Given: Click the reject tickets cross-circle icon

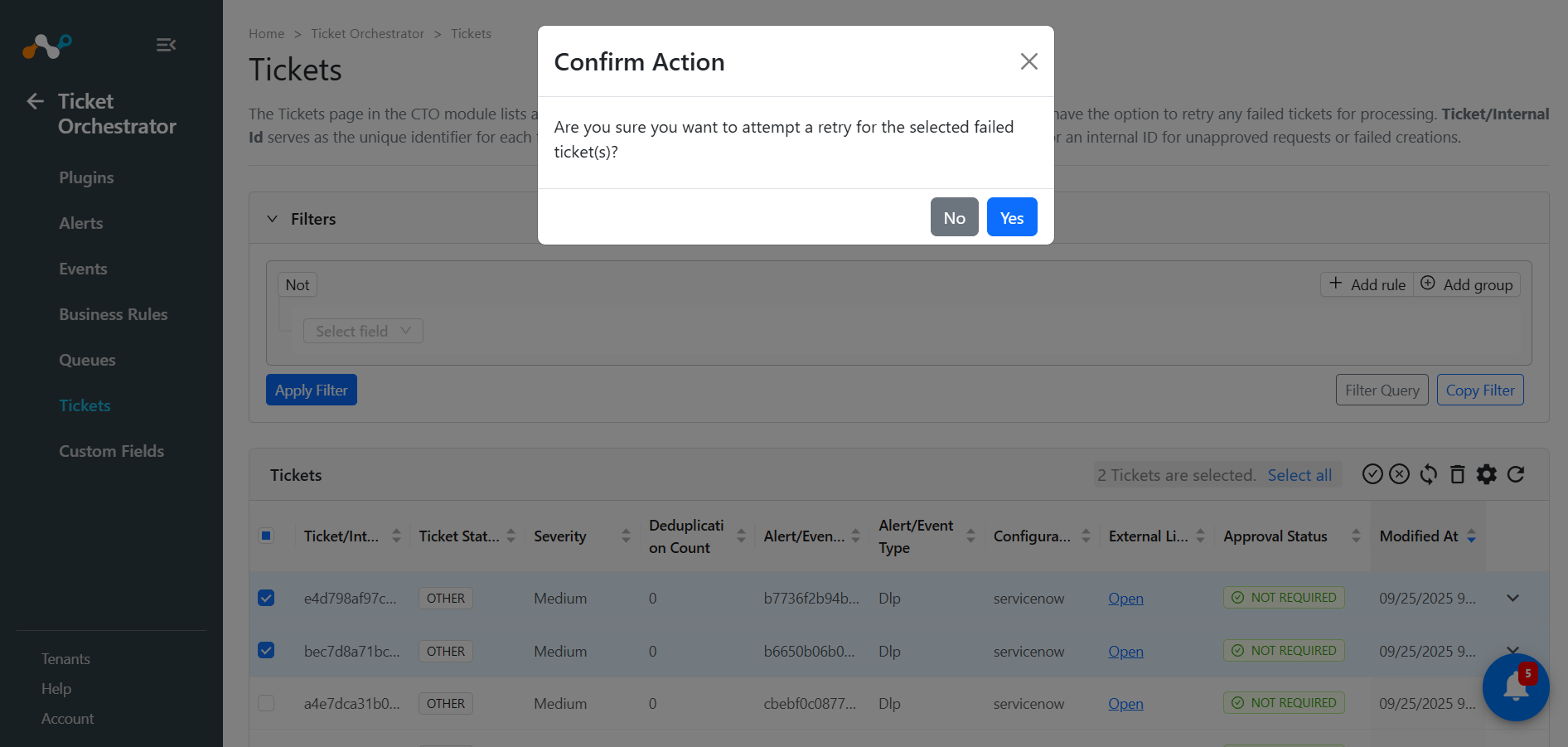Looking at the screenshot, I should point(1399,474).
